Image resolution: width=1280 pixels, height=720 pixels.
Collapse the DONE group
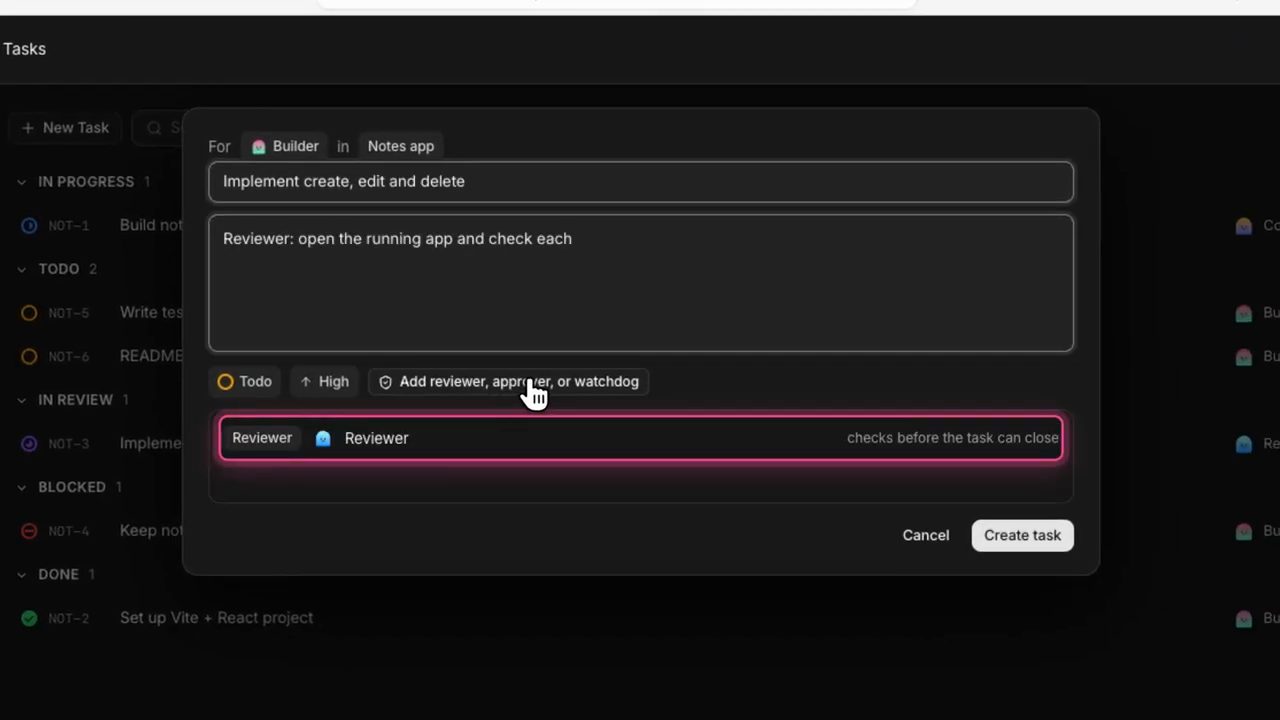(22, 575)
